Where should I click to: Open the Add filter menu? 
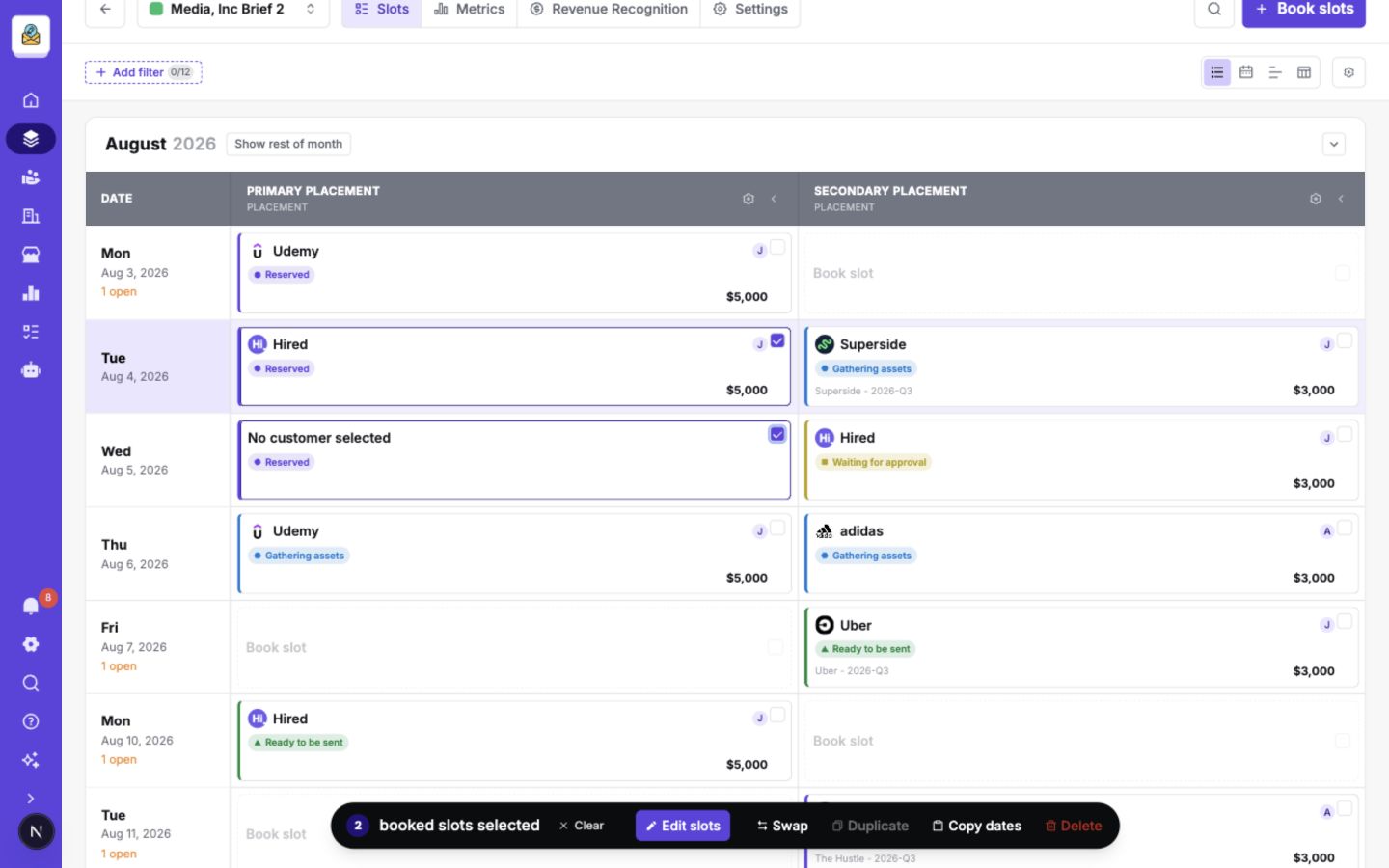(x=144, y=72)
